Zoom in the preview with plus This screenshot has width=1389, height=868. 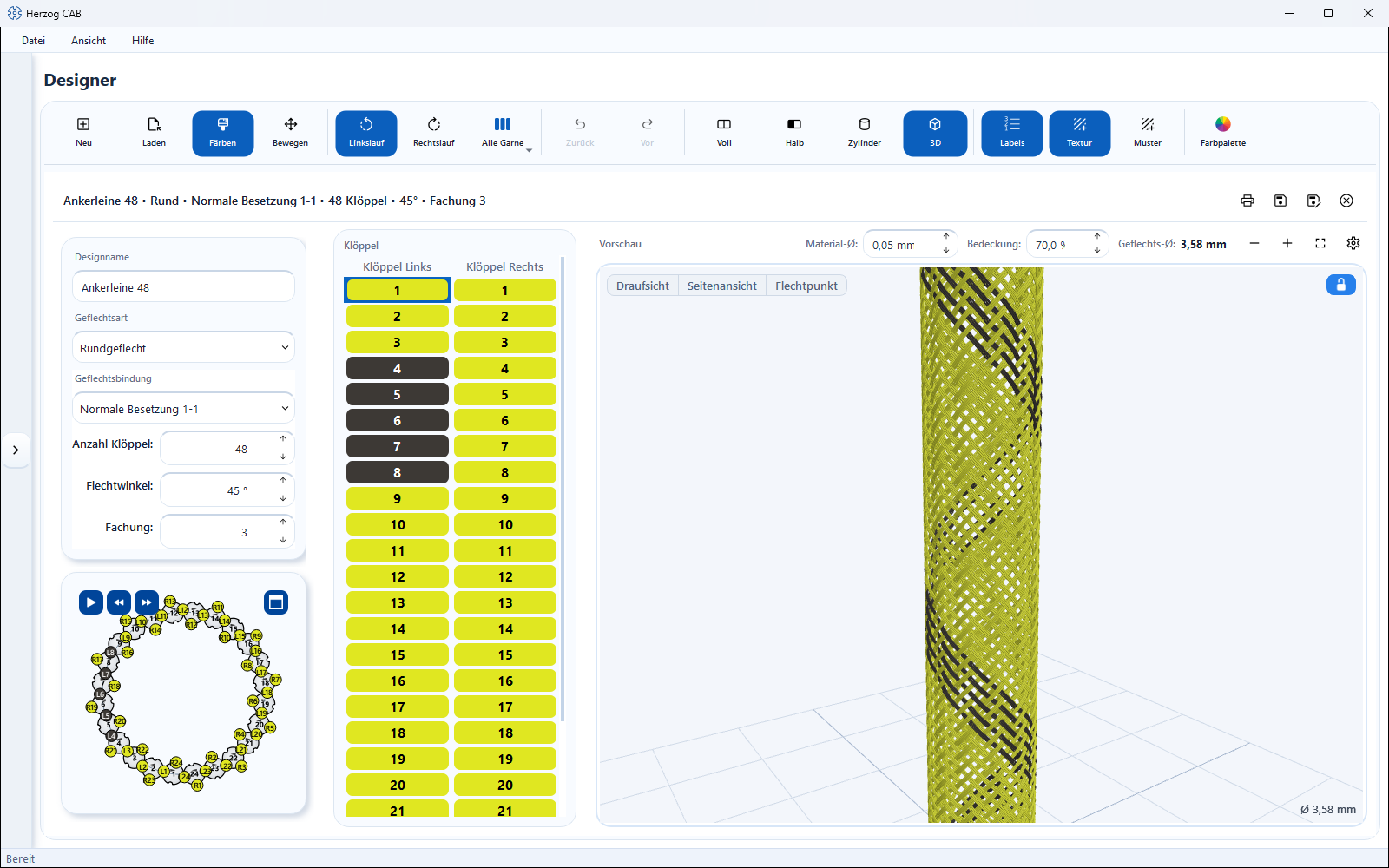coord(1287,243)
